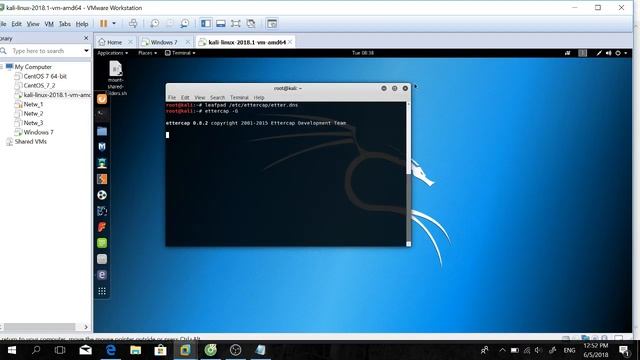Screen dimensions: 640x360
Task: Launch Firefox from the Kali dock
Action: coord(102,99)
